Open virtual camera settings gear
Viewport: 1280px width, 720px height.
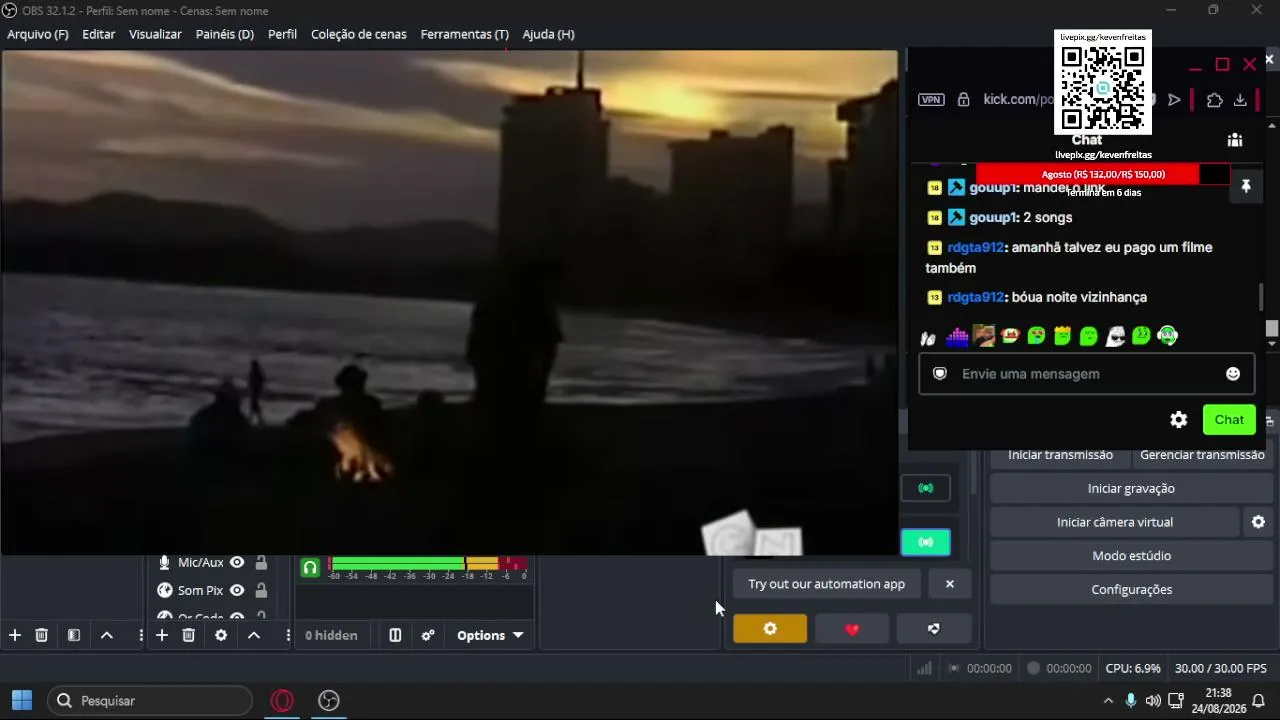(x=1258, y=522)
